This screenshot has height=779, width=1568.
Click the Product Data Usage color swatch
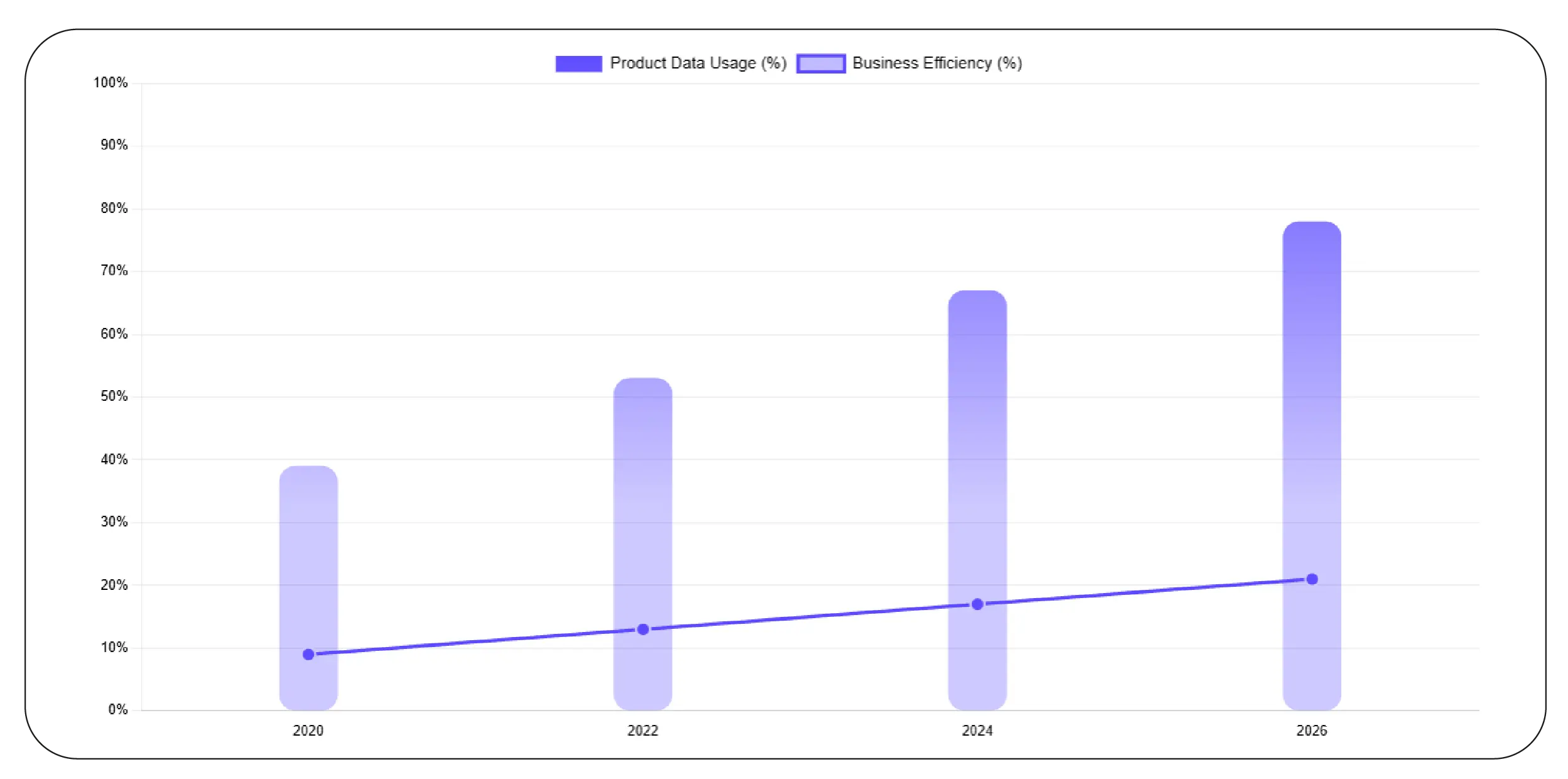point(578,62)
